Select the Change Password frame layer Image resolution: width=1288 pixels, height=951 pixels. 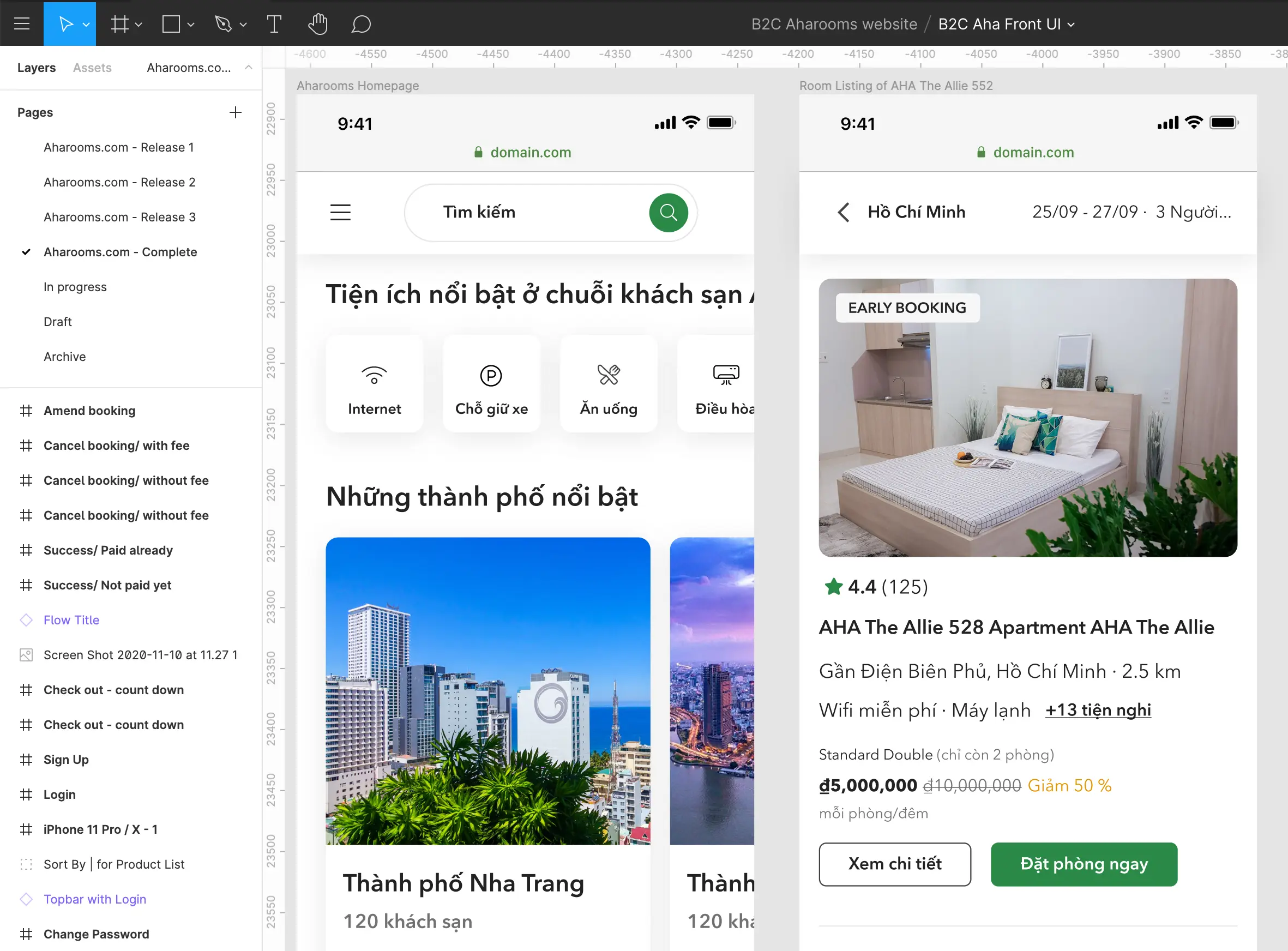pos(96,934)
